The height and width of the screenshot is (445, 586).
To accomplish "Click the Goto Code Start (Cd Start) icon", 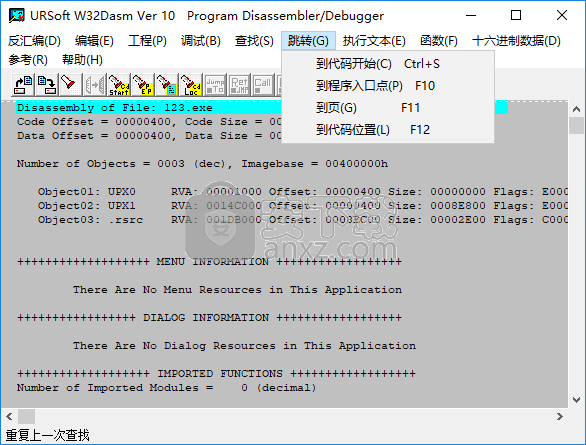I will pos(119,84).
